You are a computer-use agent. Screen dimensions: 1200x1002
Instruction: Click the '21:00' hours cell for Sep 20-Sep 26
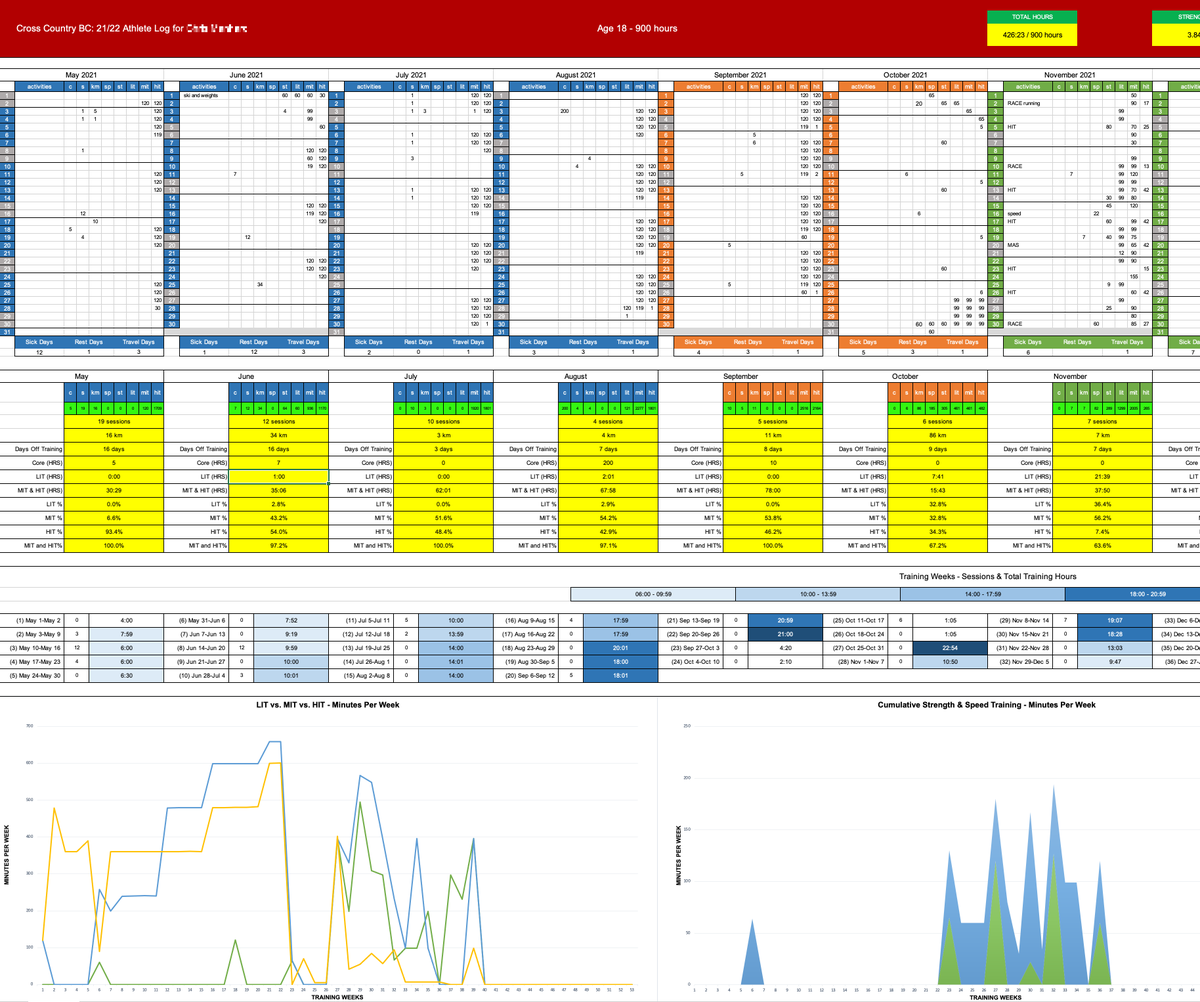786,634
